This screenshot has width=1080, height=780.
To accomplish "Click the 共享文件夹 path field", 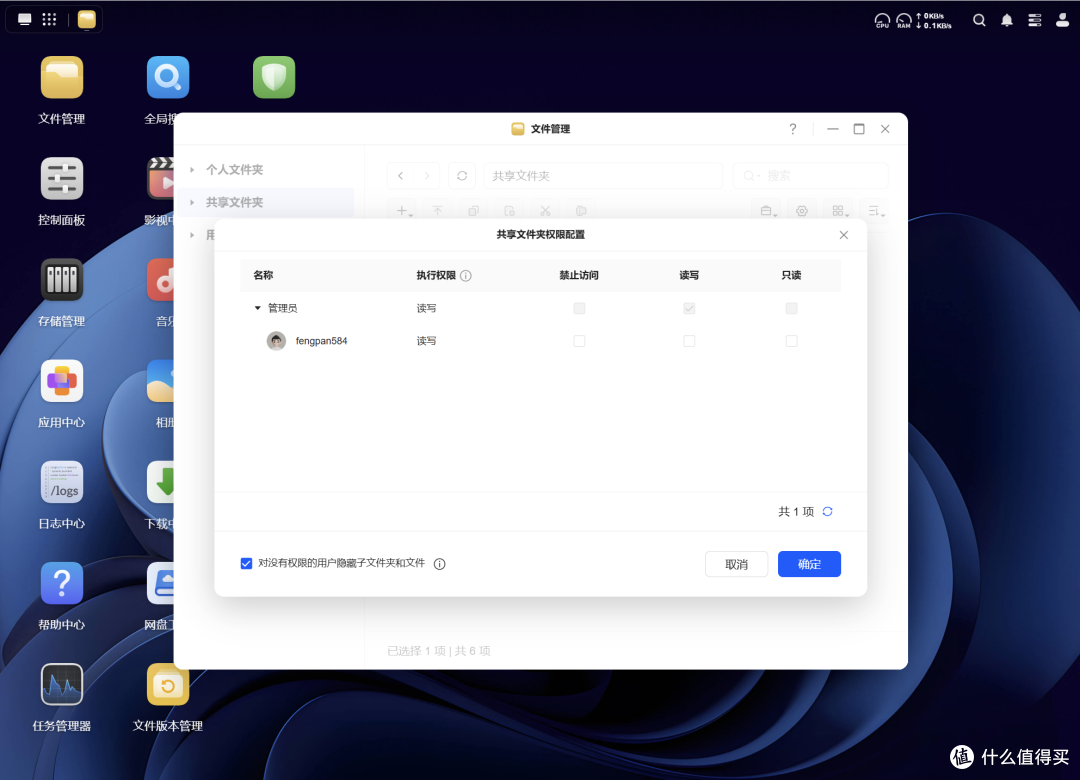I will coord(603,176).
